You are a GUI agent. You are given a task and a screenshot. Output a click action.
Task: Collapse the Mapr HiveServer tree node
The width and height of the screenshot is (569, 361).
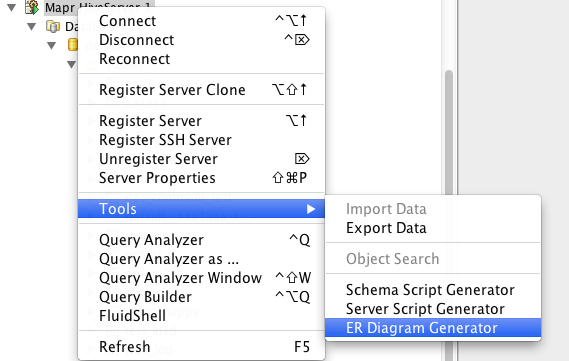12,7
